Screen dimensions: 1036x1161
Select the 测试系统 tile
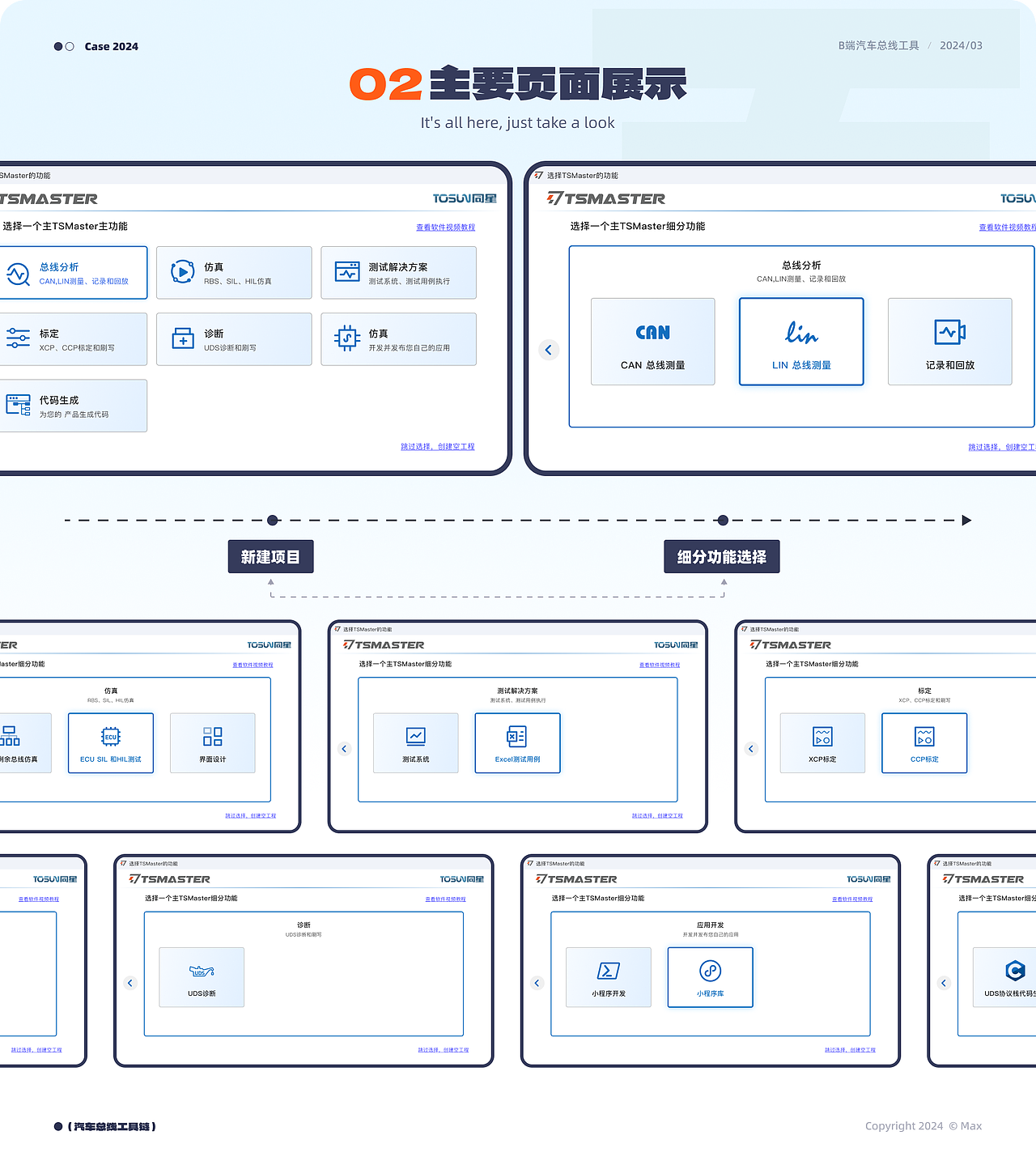point(416,743)
